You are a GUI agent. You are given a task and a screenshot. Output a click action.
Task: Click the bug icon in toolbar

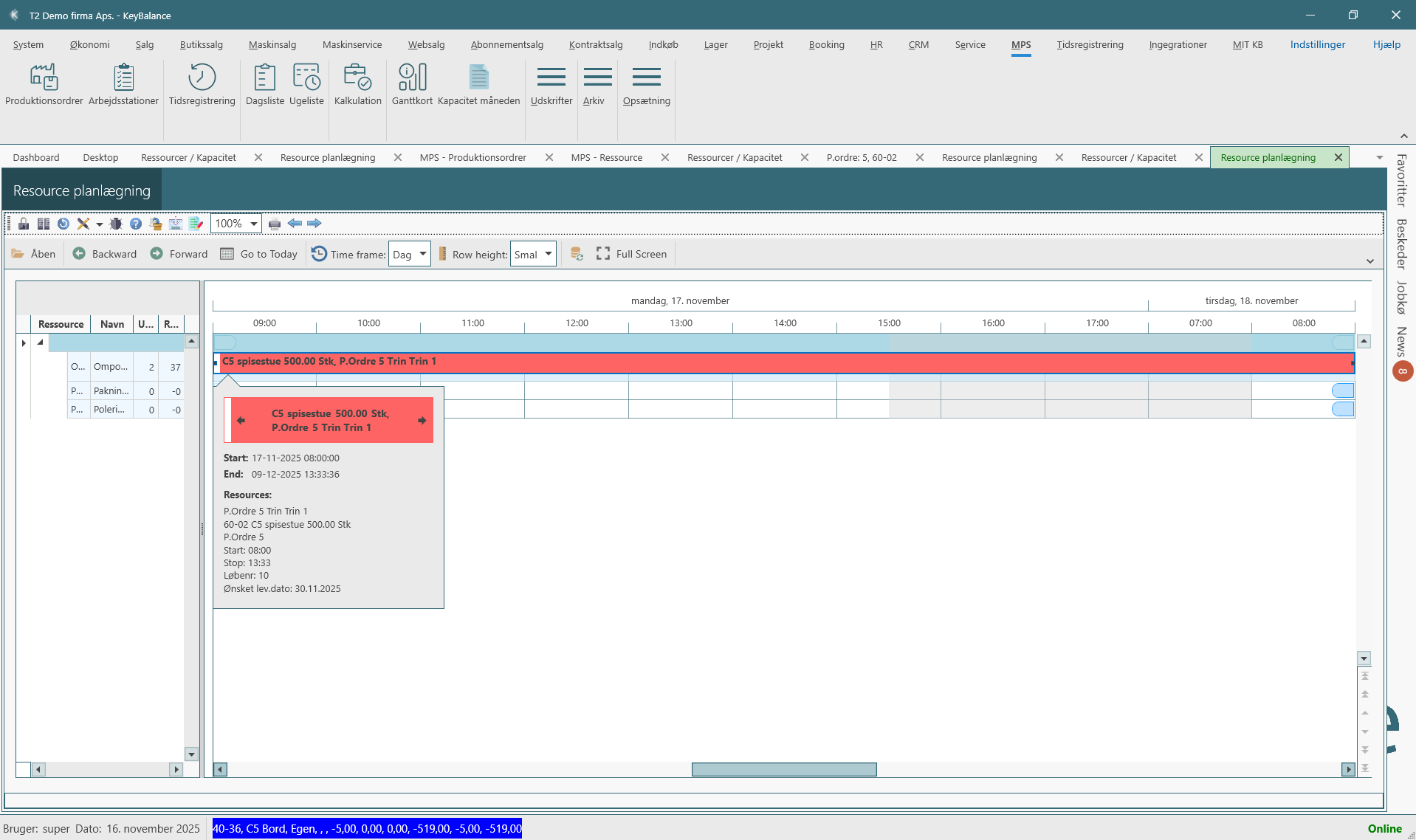point(116,224)
